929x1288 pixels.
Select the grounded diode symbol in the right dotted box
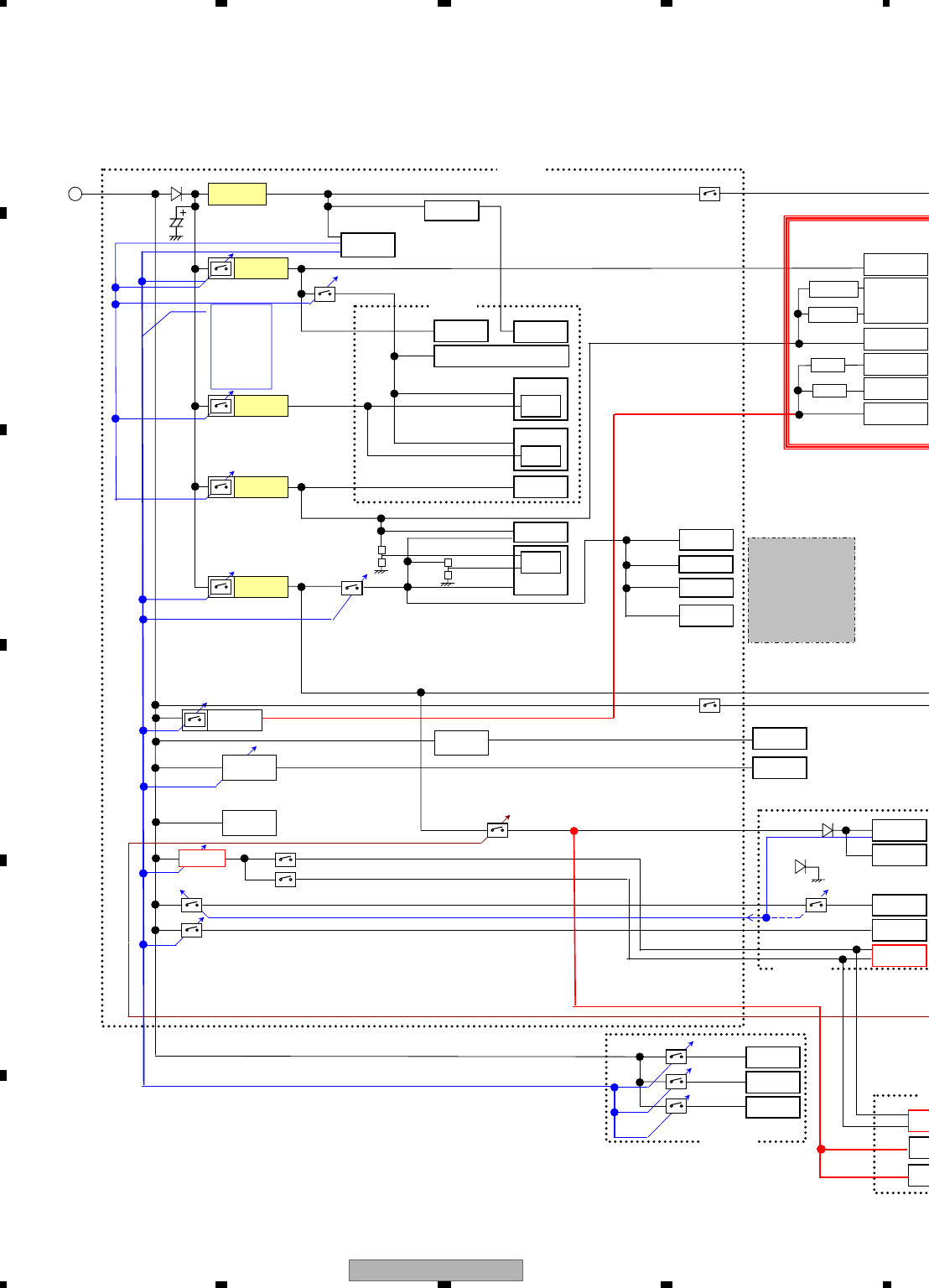pos(808,870)
